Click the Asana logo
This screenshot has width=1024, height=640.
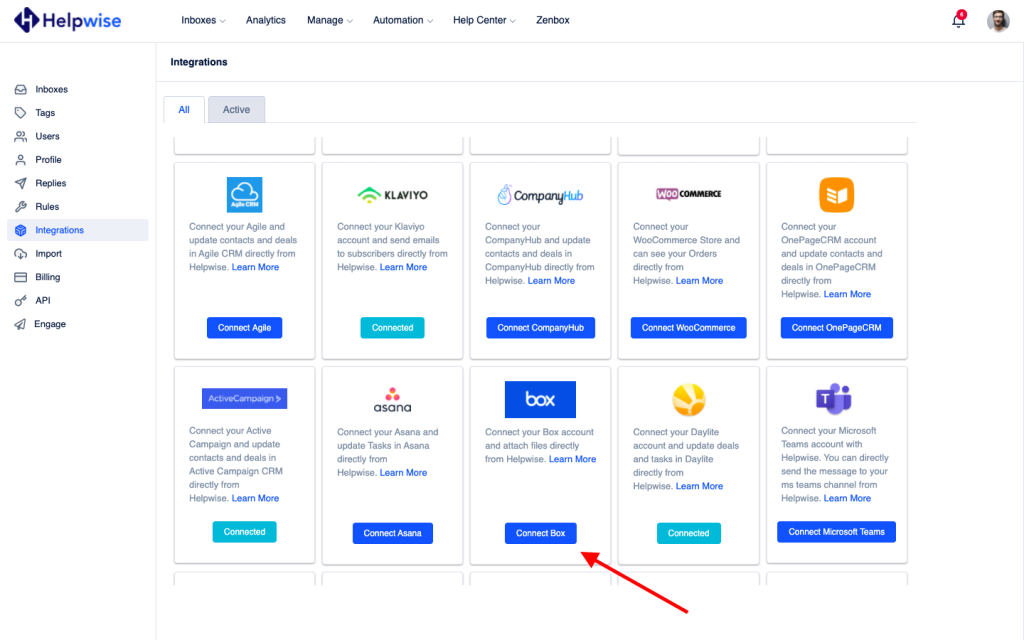[x=392, y=400]
